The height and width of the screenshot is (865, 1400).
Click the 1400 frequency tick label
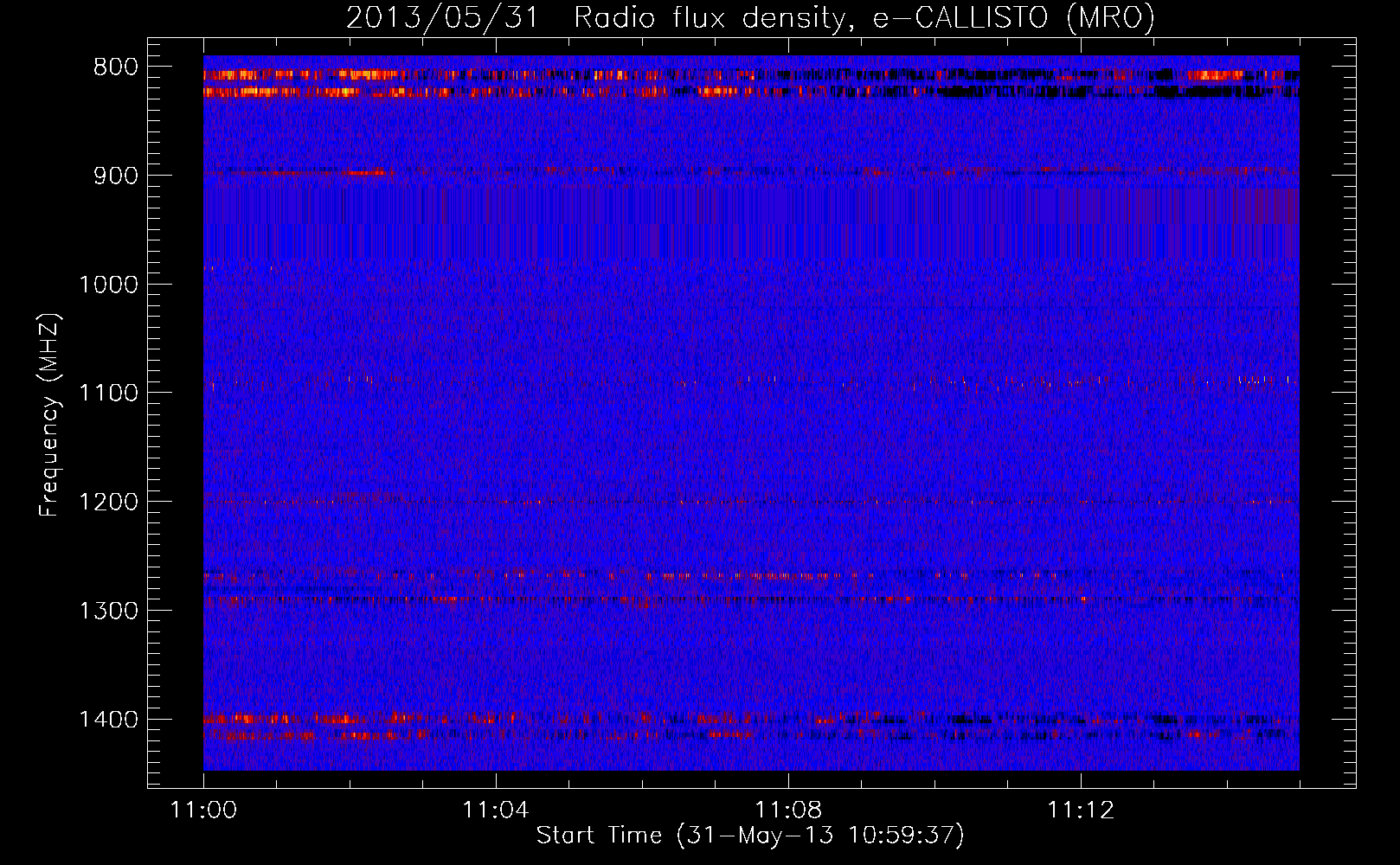coord(108,720)
